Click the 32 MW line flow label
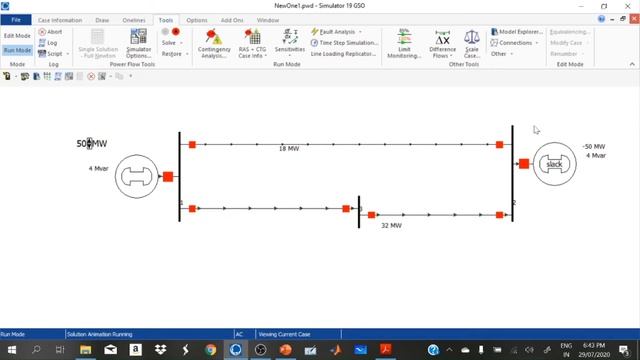This screenshot has height=360, width=640. 391,225
